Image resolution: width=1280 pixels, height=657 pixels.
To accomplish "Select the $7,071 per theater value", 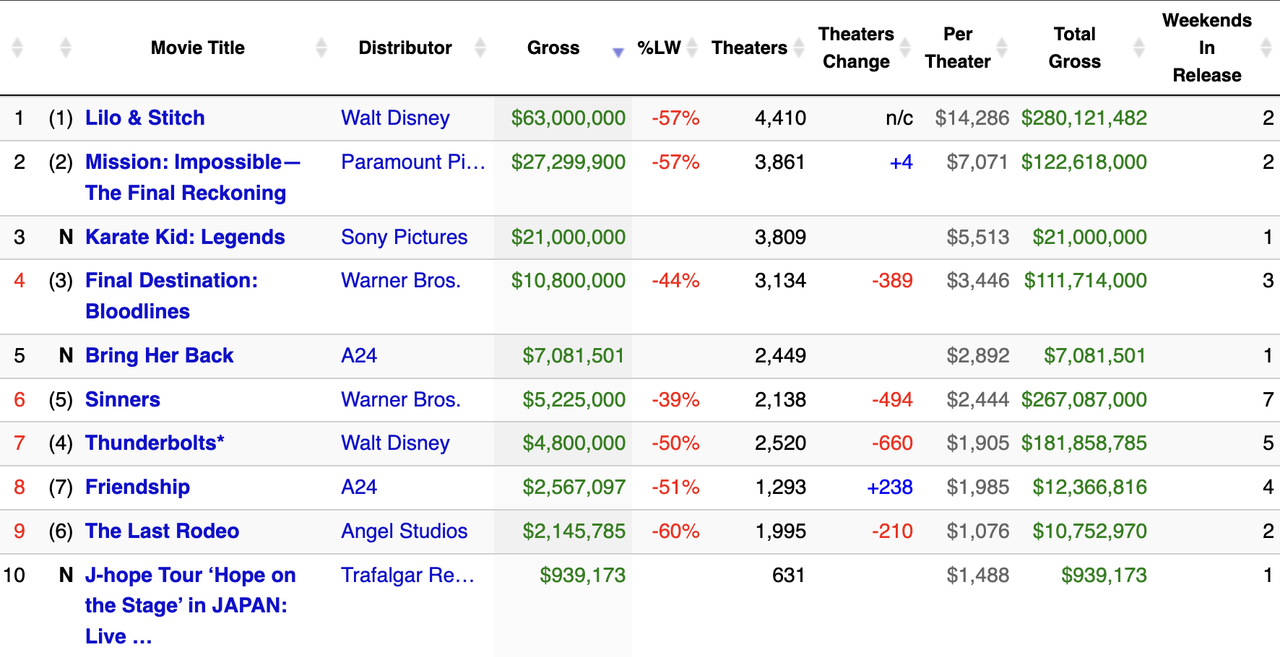I will pos(977,162).
